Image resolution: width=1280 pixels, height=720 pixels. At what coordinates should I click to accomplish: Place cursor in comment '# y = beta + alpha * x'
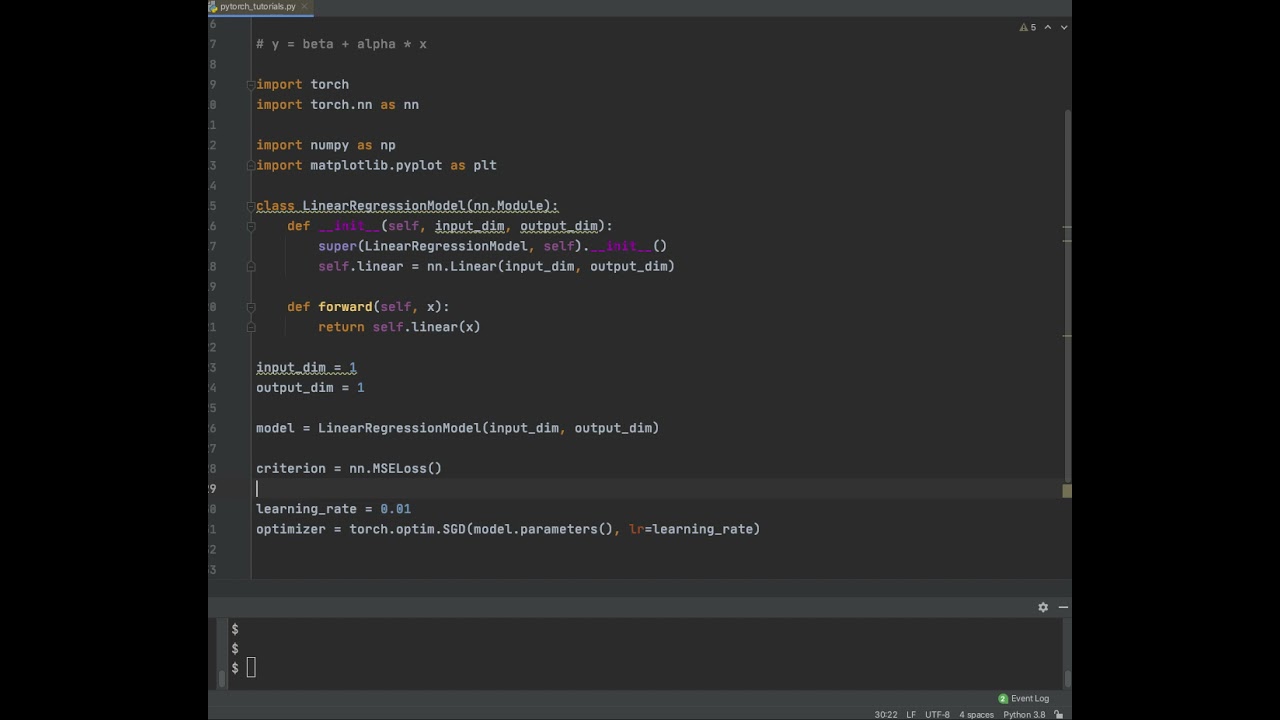coord(341,44)
